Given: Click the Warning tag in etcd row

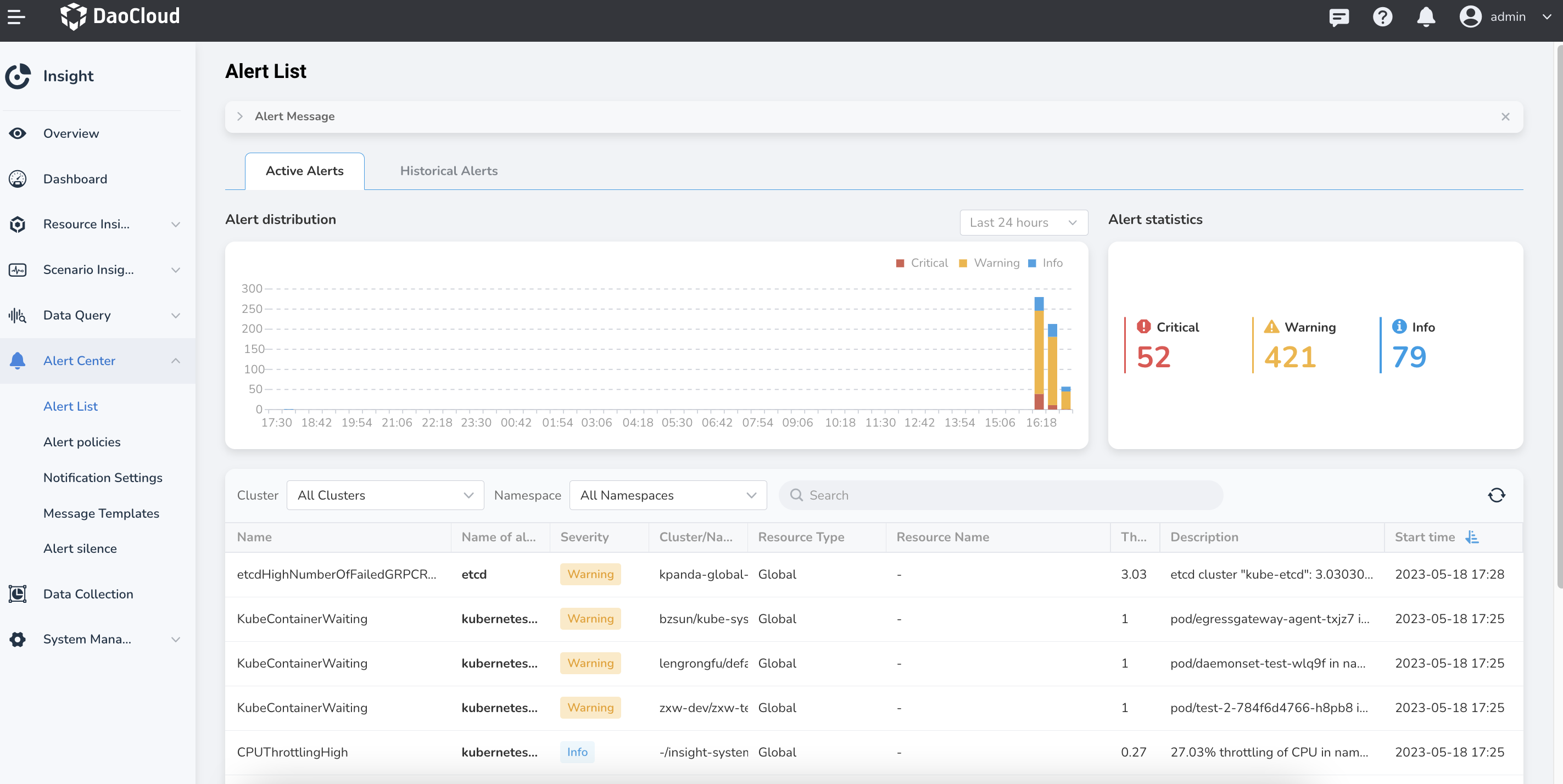Looking at the screenshot, I should coord(590,574).
